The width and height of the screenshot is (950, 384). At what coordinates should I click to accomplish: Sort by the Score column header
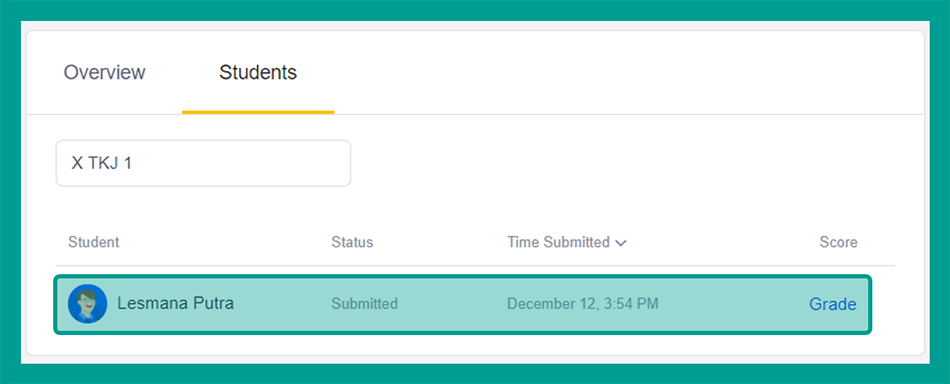[x=839, y=242]
